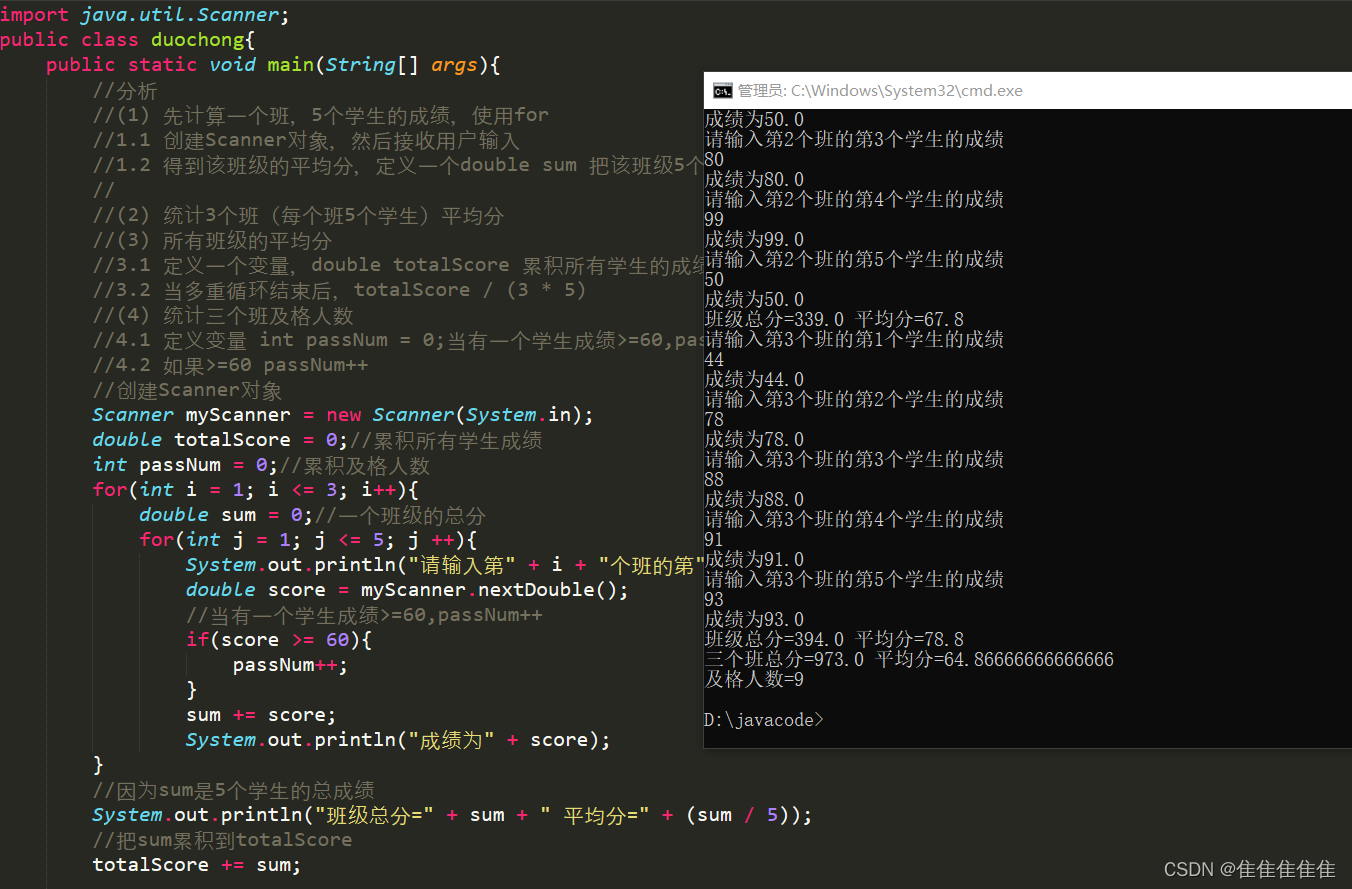1352x889 pixels.
Task: Click the 'sum += score;' statement
Action: 261,715
